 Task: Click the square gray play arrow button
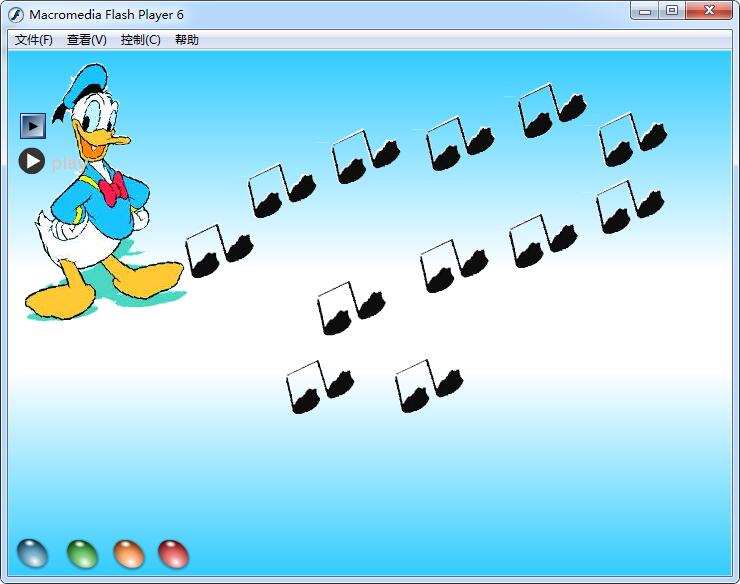pyautogui.click(x=33, y=126)
